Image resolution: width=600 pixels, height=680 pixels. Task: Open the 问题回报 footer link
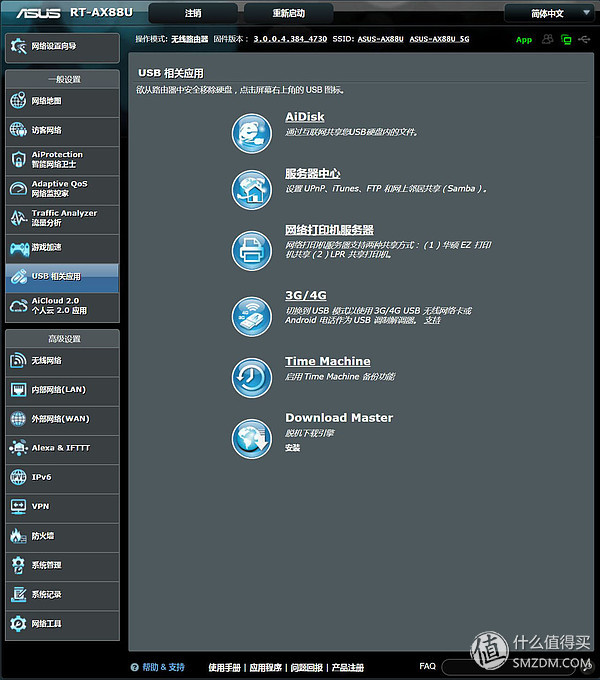click(307, 667)
